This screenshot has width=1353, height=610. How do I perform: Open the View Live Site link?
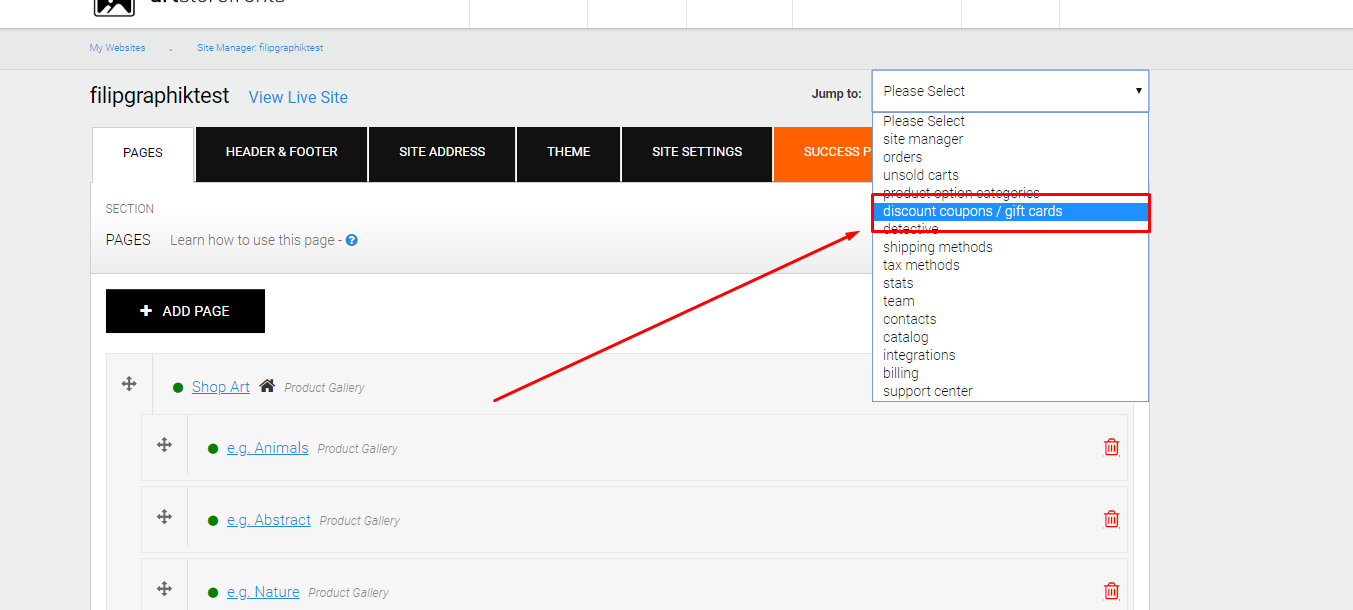(x=298, y=97)
